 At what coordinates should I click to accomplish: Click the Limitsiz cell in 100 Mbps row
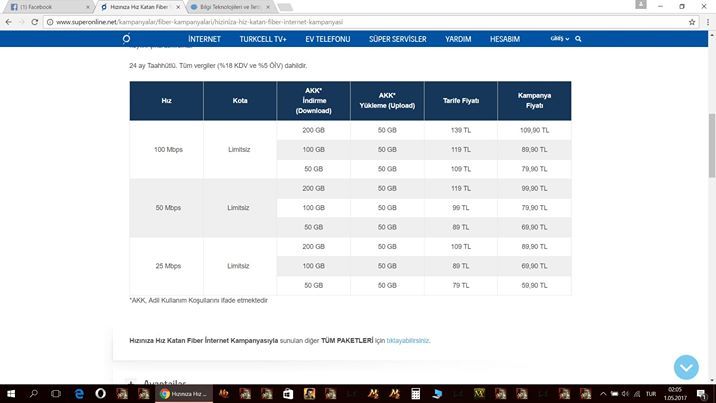pos(239,150)
